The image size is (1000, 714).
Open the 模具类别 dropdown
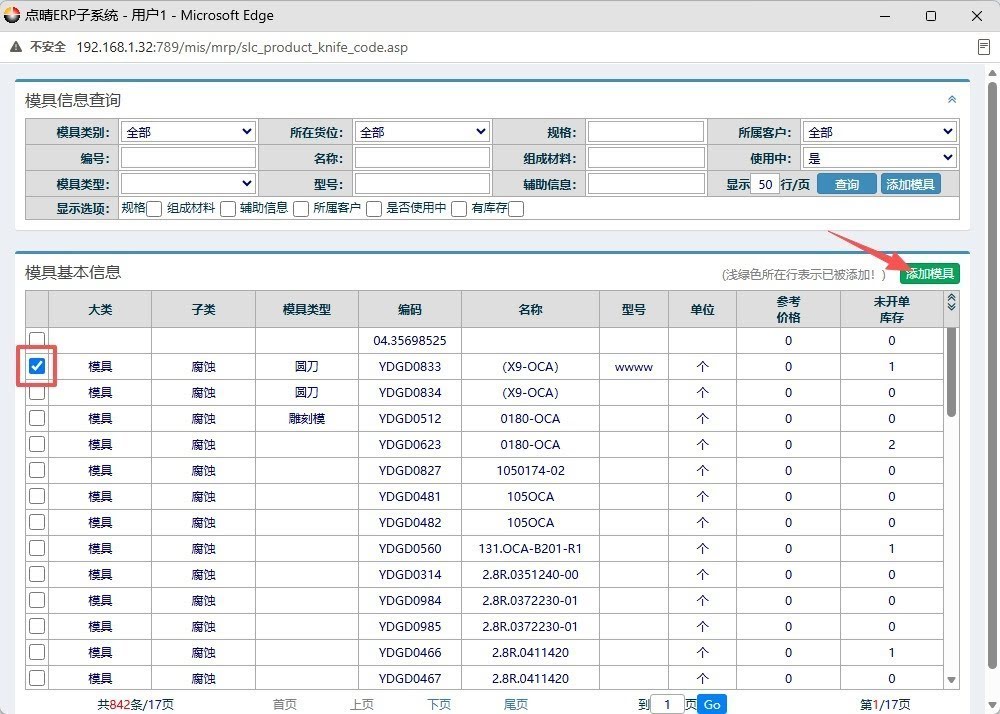[188, 132]
